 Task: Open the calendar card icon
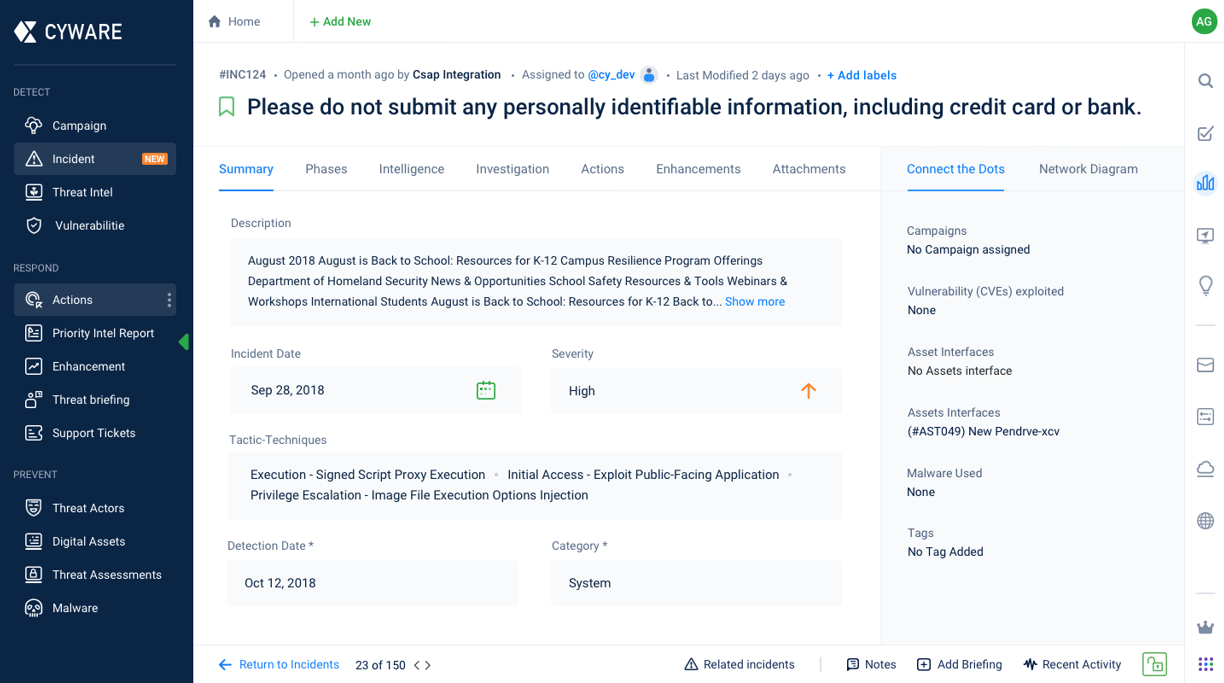pyautogui.click(x=1205, y=417)
